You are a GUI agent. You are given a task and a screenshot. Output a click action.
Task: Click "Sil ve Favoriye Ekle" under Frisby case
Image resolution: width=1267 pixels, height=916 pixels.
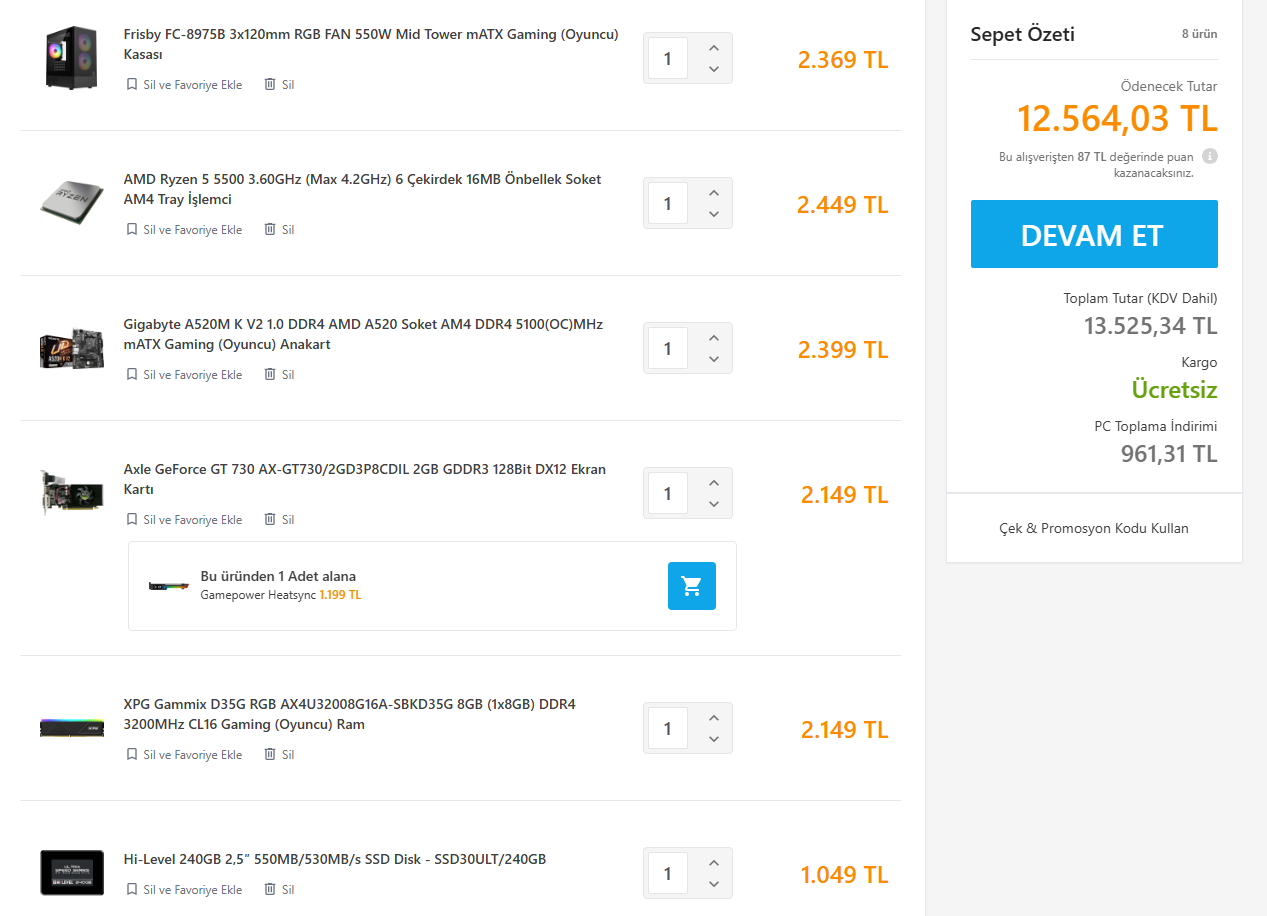[193, 85]
